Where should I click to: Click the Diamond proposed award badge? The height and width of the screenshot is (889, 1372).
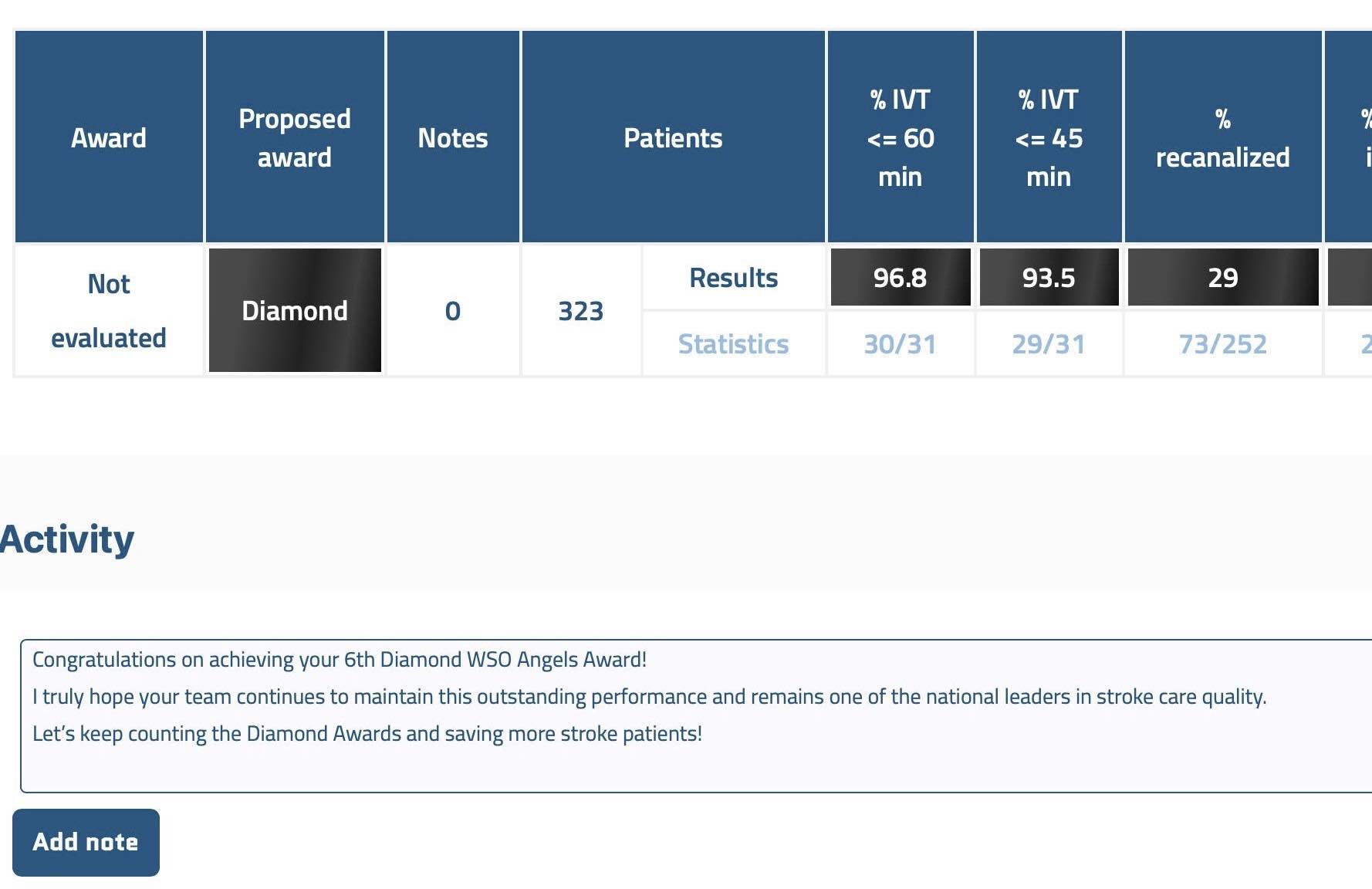295,310
